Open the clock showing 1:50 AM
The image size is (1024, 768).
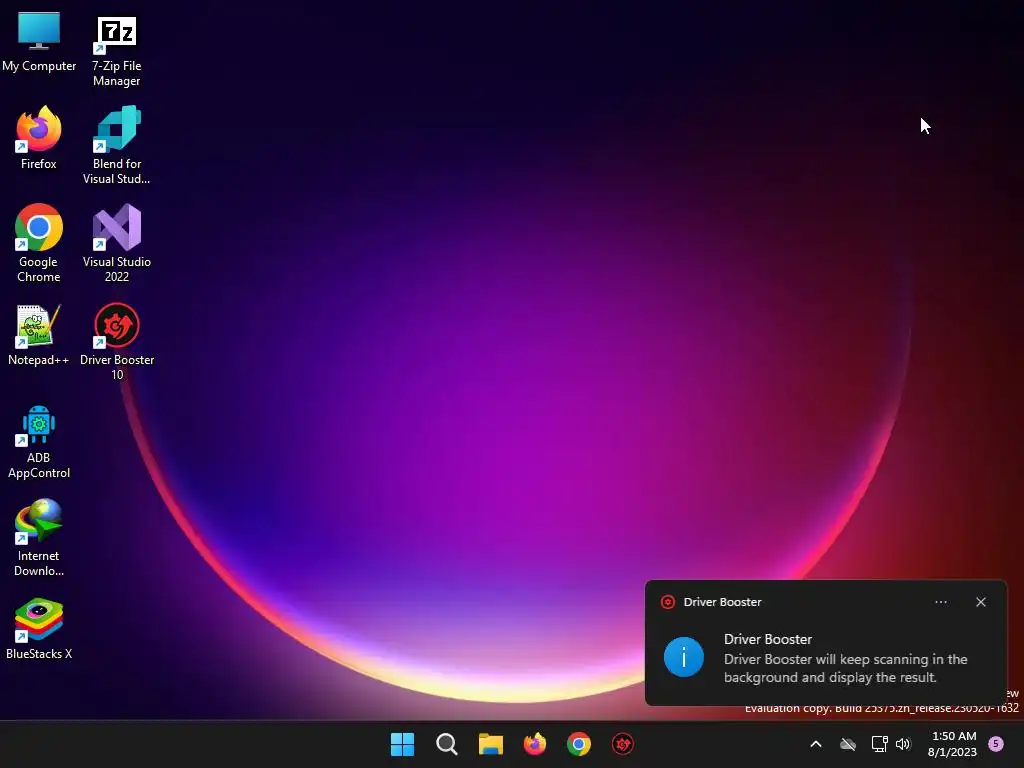pos(953,744)
